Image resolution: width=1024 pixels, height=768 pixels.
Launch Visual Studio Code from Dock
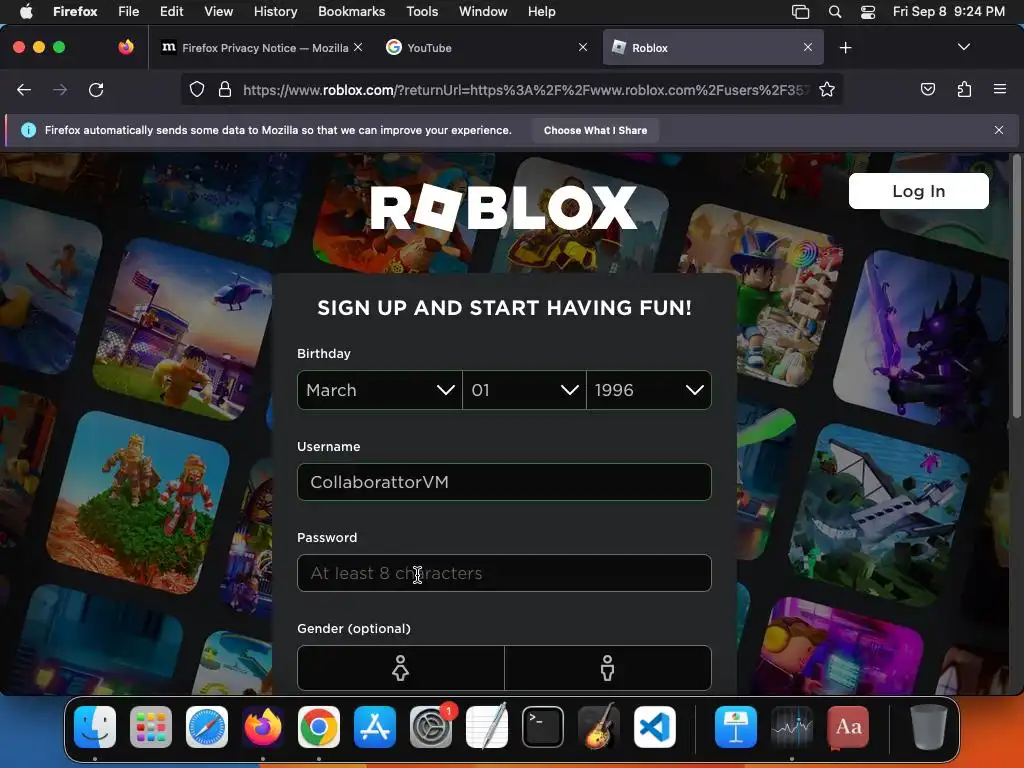(655, 727)
